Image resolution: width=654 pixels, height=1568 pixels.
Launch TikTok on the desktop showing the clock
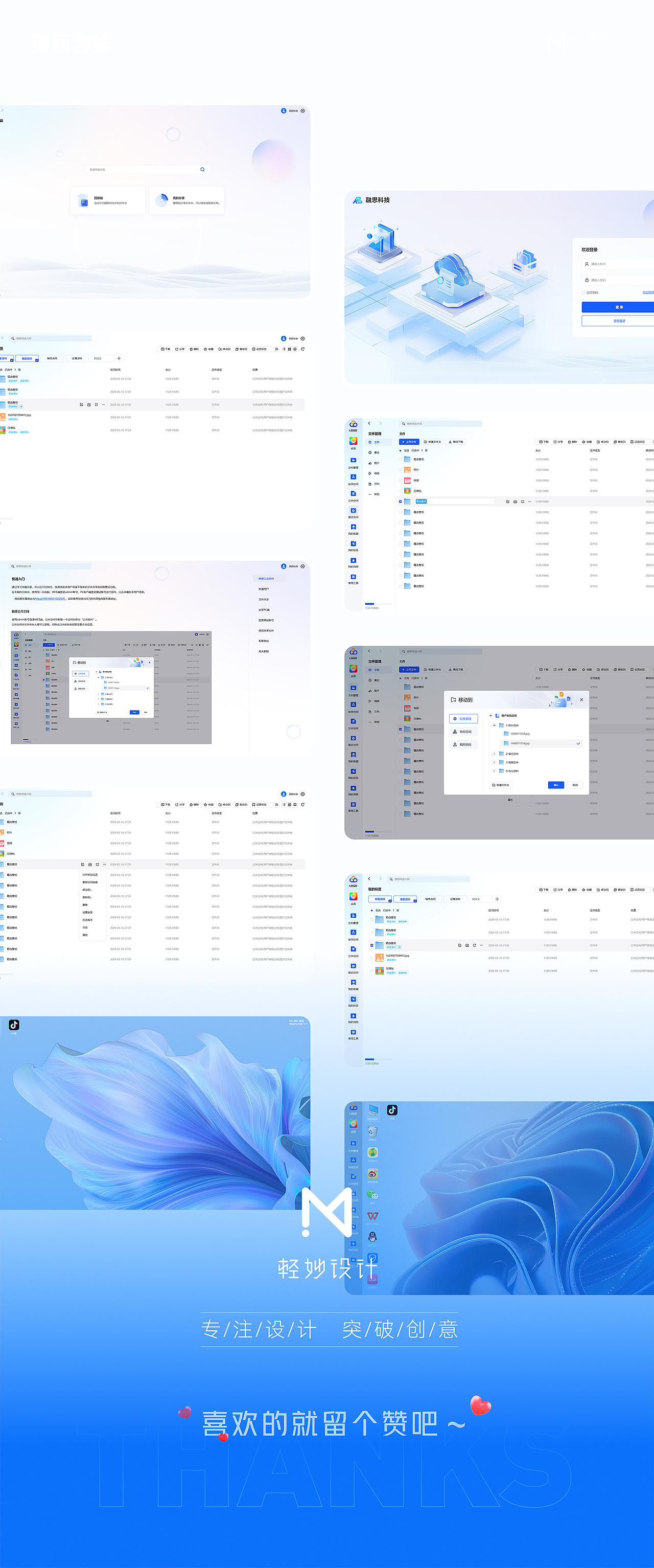coord(14,1025)
